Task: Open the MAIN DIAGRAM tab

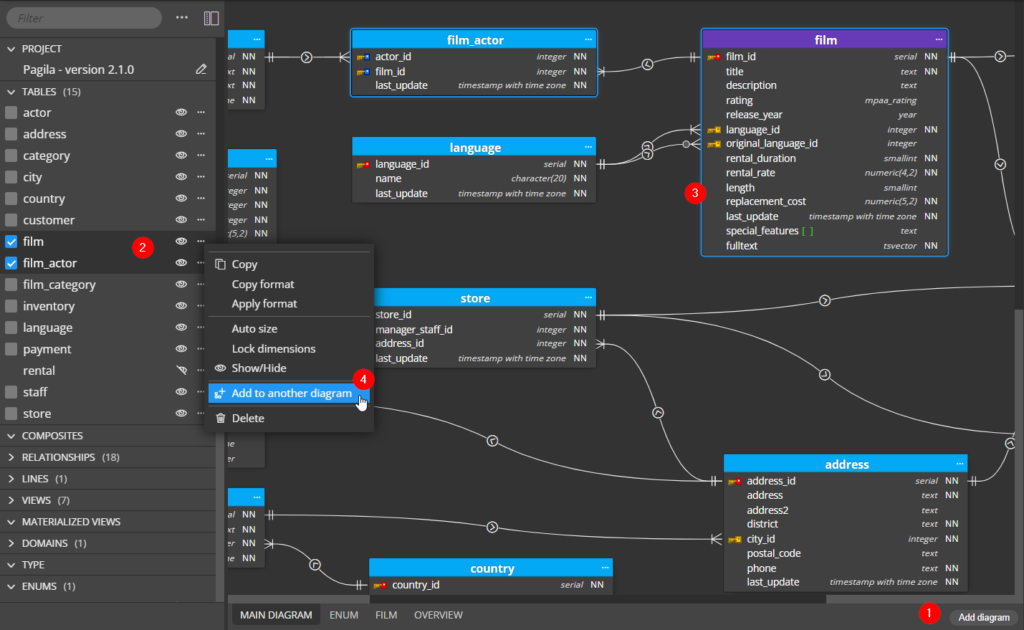Action: [276, 615]
